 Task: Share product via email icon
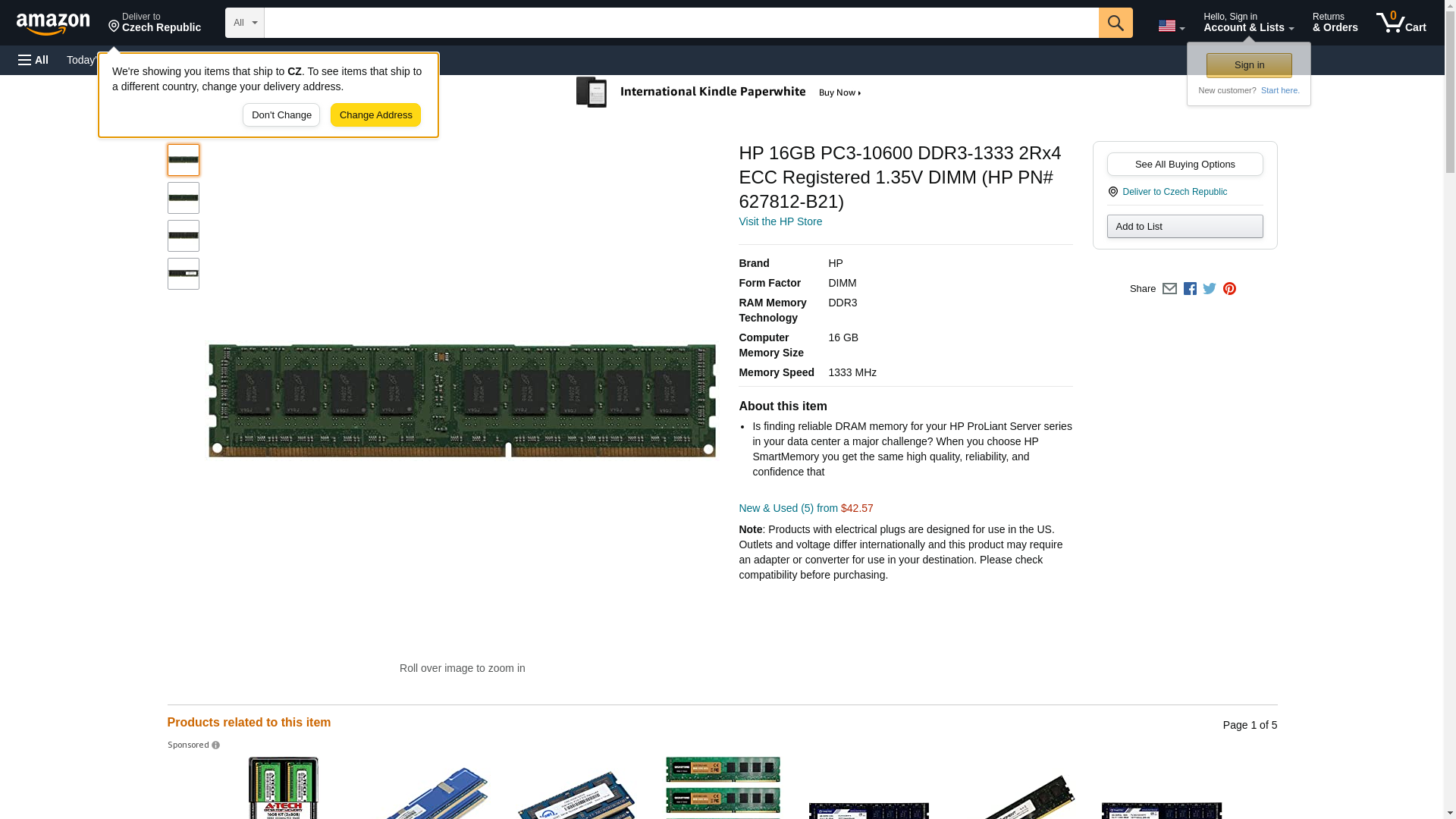pyautogui.click(x=1169, y=289)
